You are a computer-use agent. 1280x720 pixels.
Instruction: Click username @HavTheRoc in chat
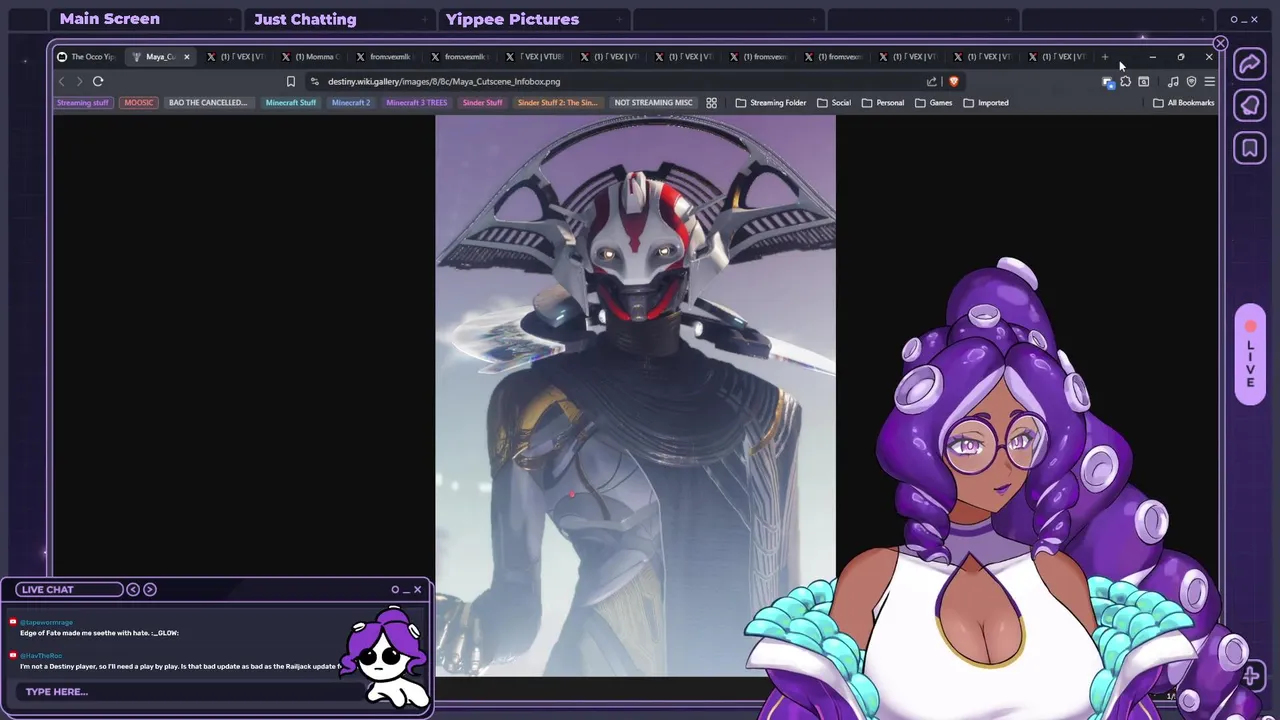pyautogui.click(x=41, y=656)
